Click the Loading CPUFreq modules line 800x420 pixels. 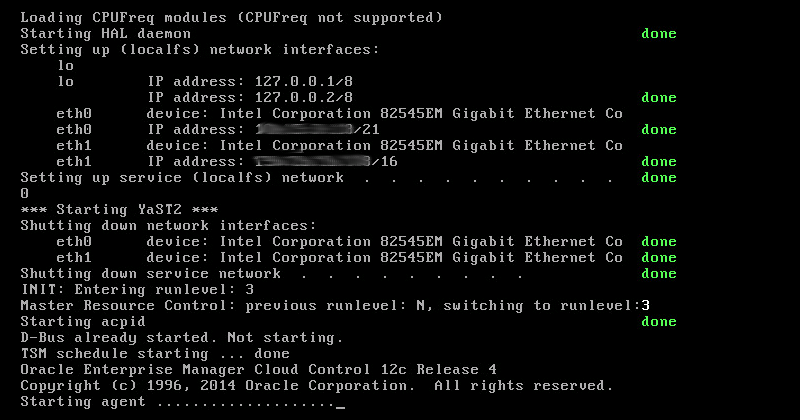[x=232, y=18]
